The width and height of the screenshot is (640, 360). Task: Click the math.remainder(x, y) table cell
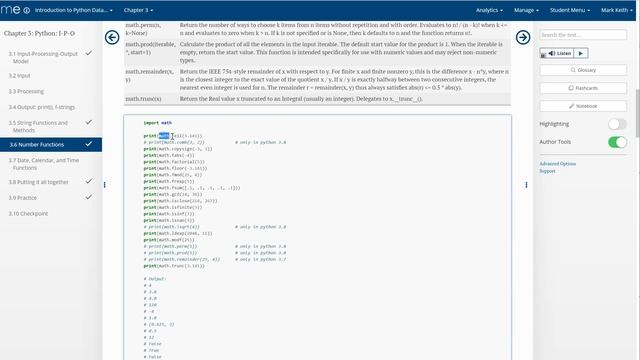(149, 76)
